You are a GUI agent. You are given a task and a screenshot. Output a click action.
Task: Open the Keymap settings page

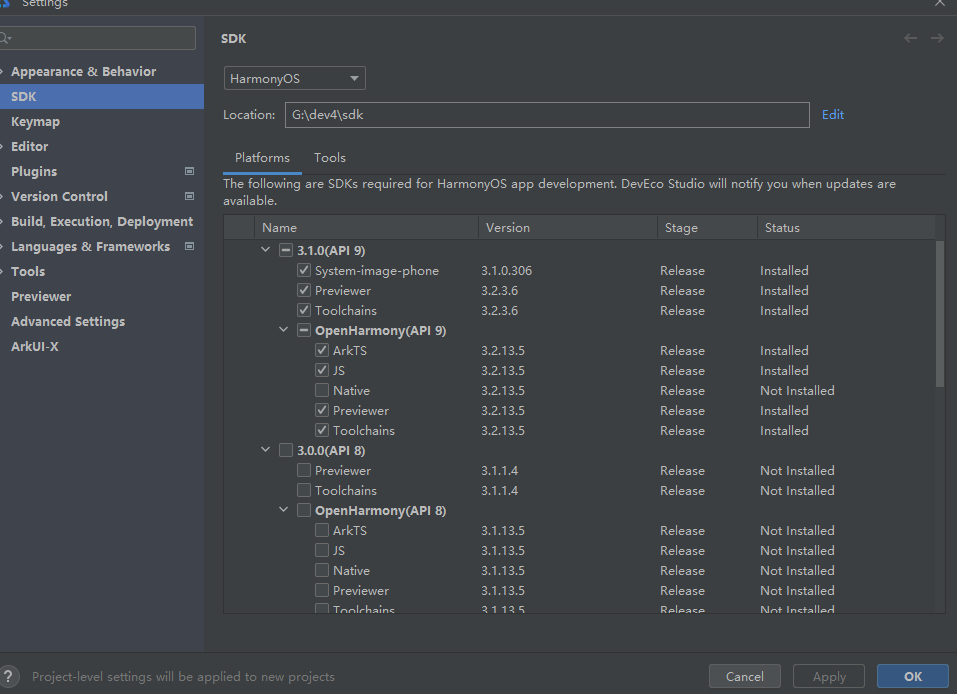[x=35, y=121]
